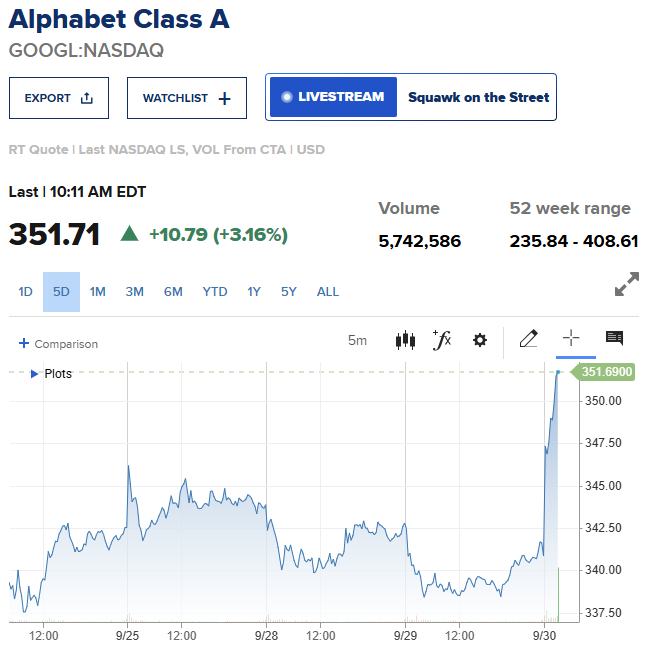Choose the ALL time range
Viewport: 646px width, 652px height.
tap(328, 292)
